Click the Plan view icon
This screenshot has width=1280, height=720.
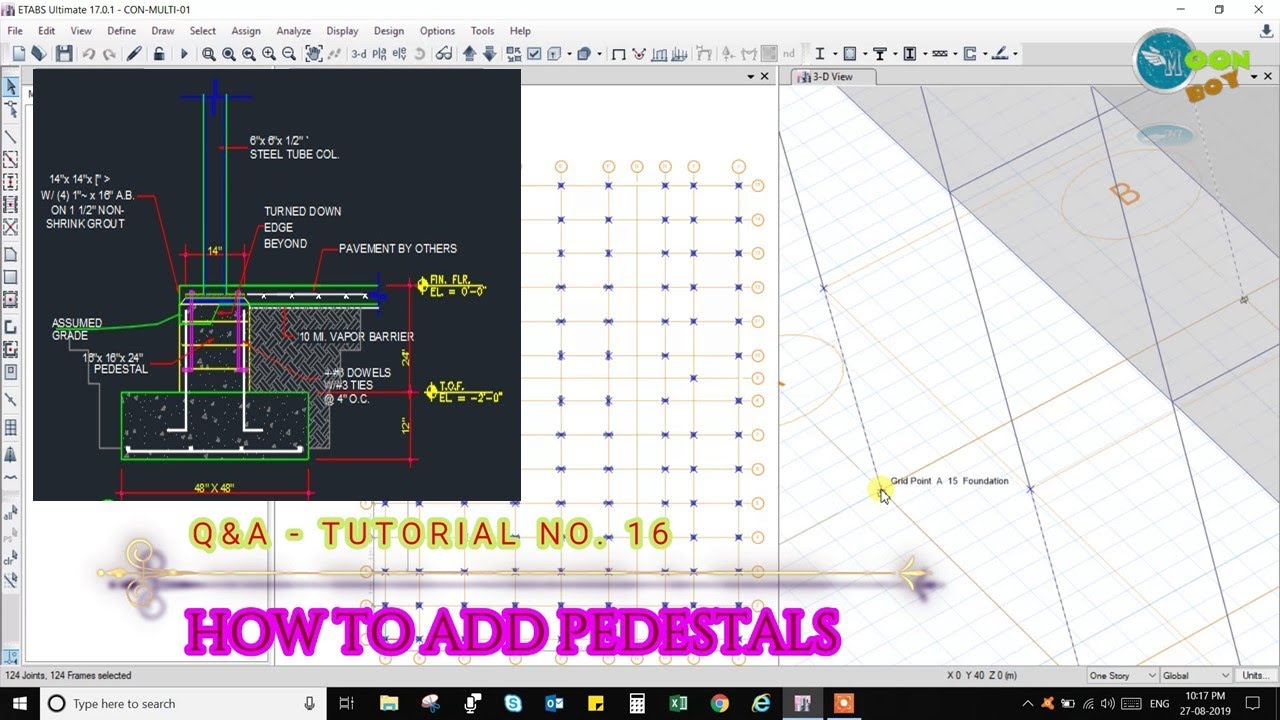point(379,54)
